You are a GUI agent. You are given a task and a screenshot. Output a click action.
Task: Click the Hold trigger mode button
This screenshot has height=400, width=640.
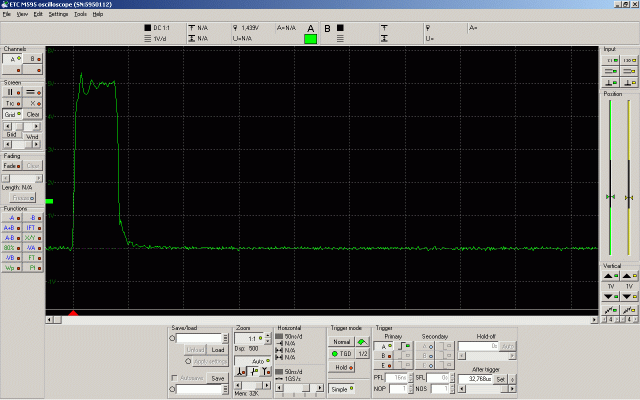point(342,367)
